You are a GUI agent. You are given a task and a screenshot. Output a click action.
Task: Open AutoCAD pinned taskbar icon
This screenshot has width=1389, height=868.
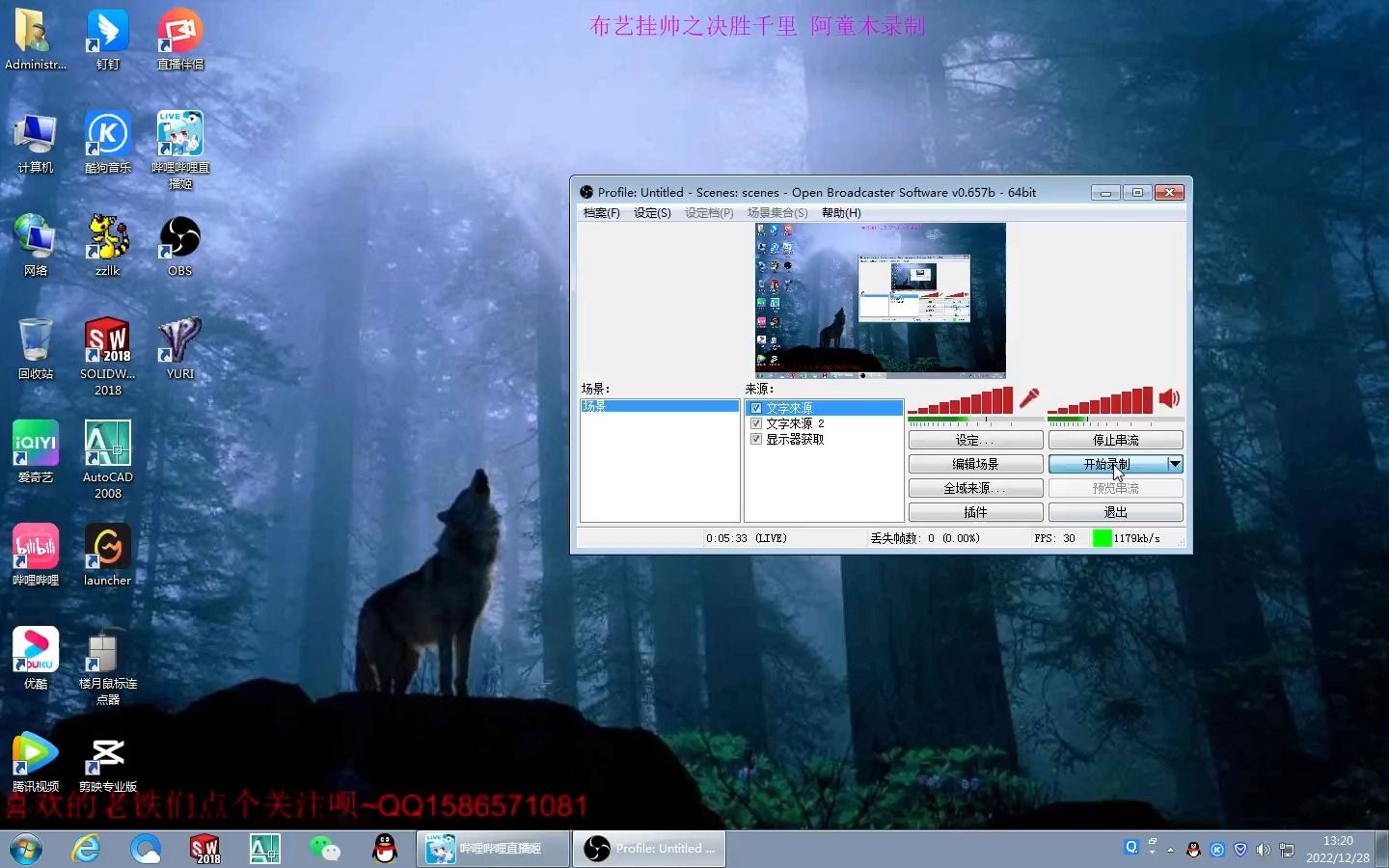click(265, 849)
